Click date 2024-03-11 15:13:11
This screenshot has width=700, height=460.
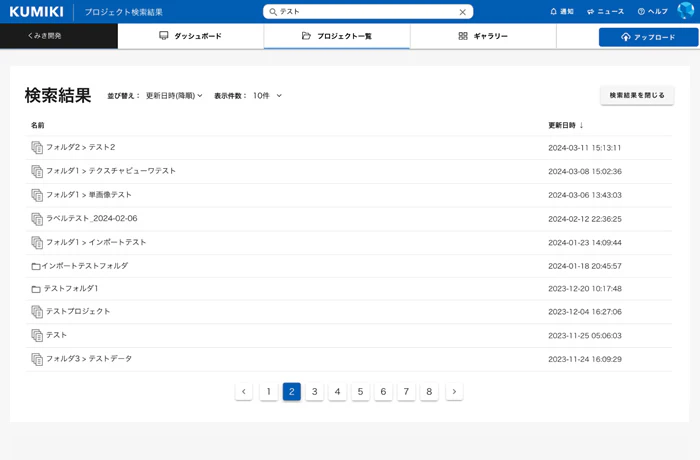[585, 148]
